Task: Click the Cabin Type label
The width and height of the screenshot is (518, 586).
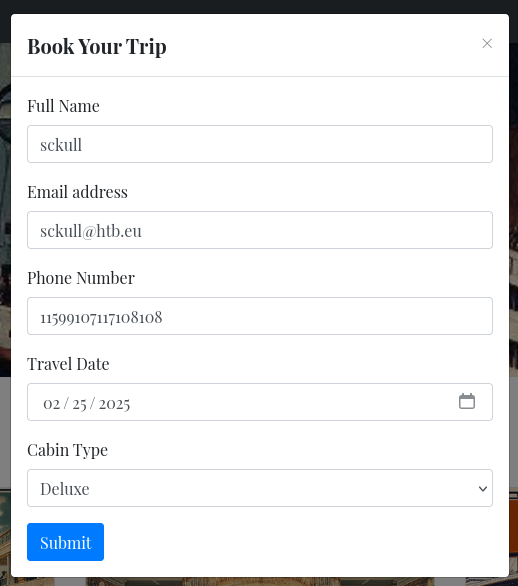Action: 68,450
